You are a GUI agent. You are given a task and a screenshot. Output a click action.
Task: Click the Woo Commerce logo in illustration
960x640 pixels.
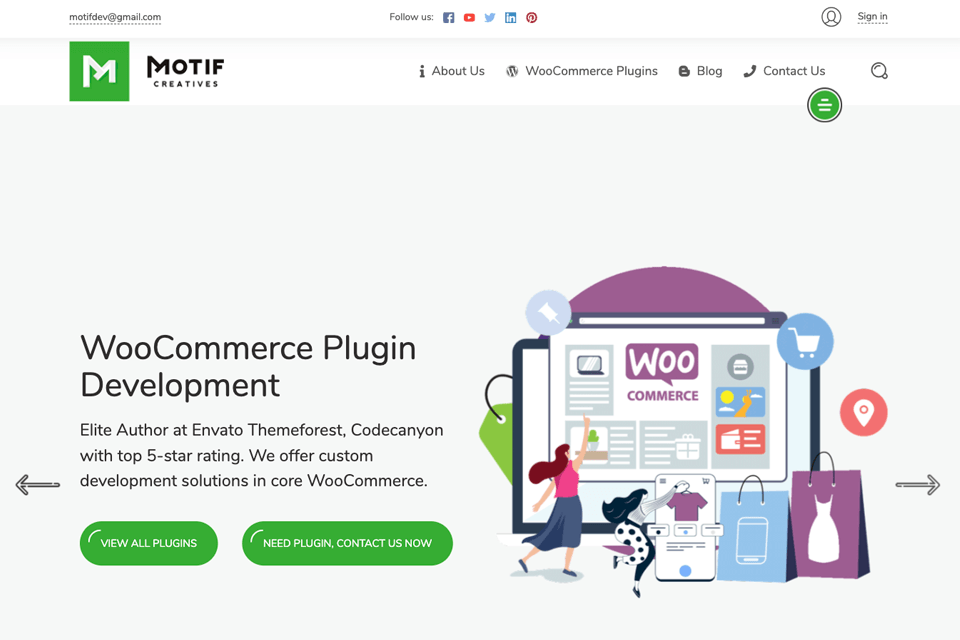662,373
